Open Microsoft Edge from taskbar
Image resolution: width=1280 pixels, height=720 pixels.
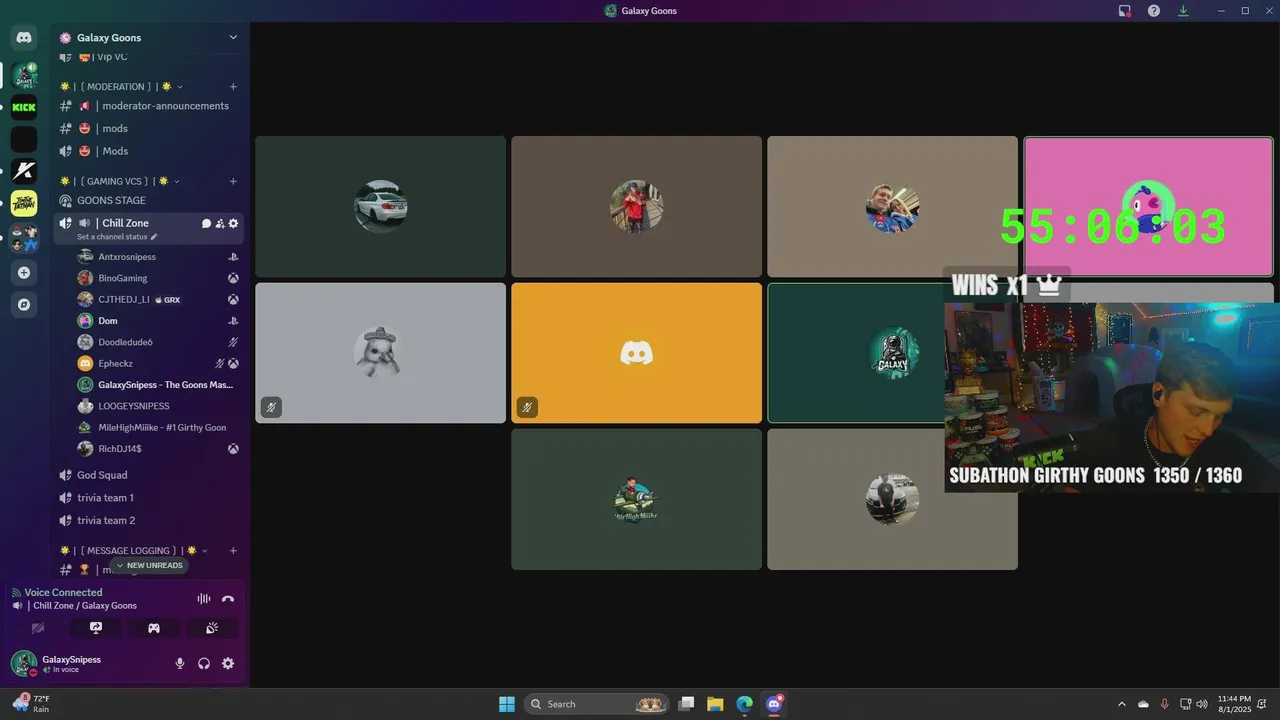(x=744, y=704)
